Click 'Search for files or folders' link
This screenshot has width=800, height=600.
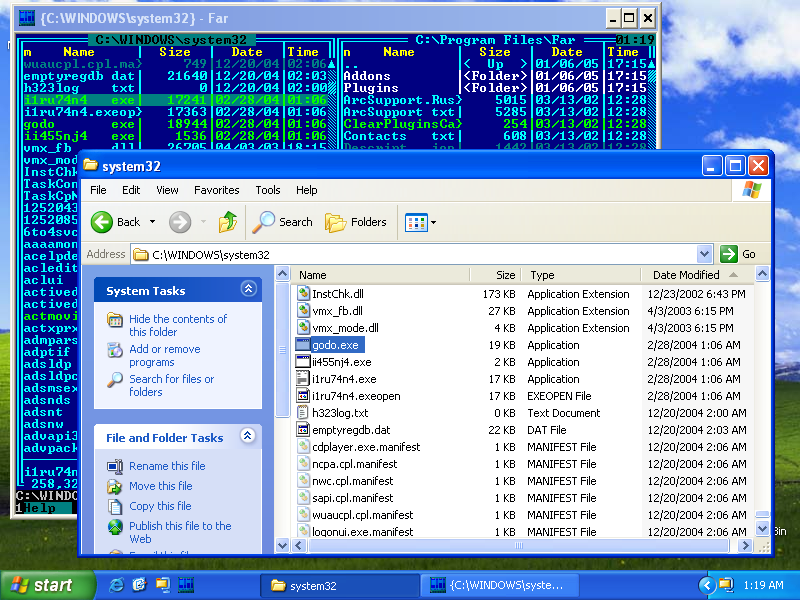(x=171, y=385)
